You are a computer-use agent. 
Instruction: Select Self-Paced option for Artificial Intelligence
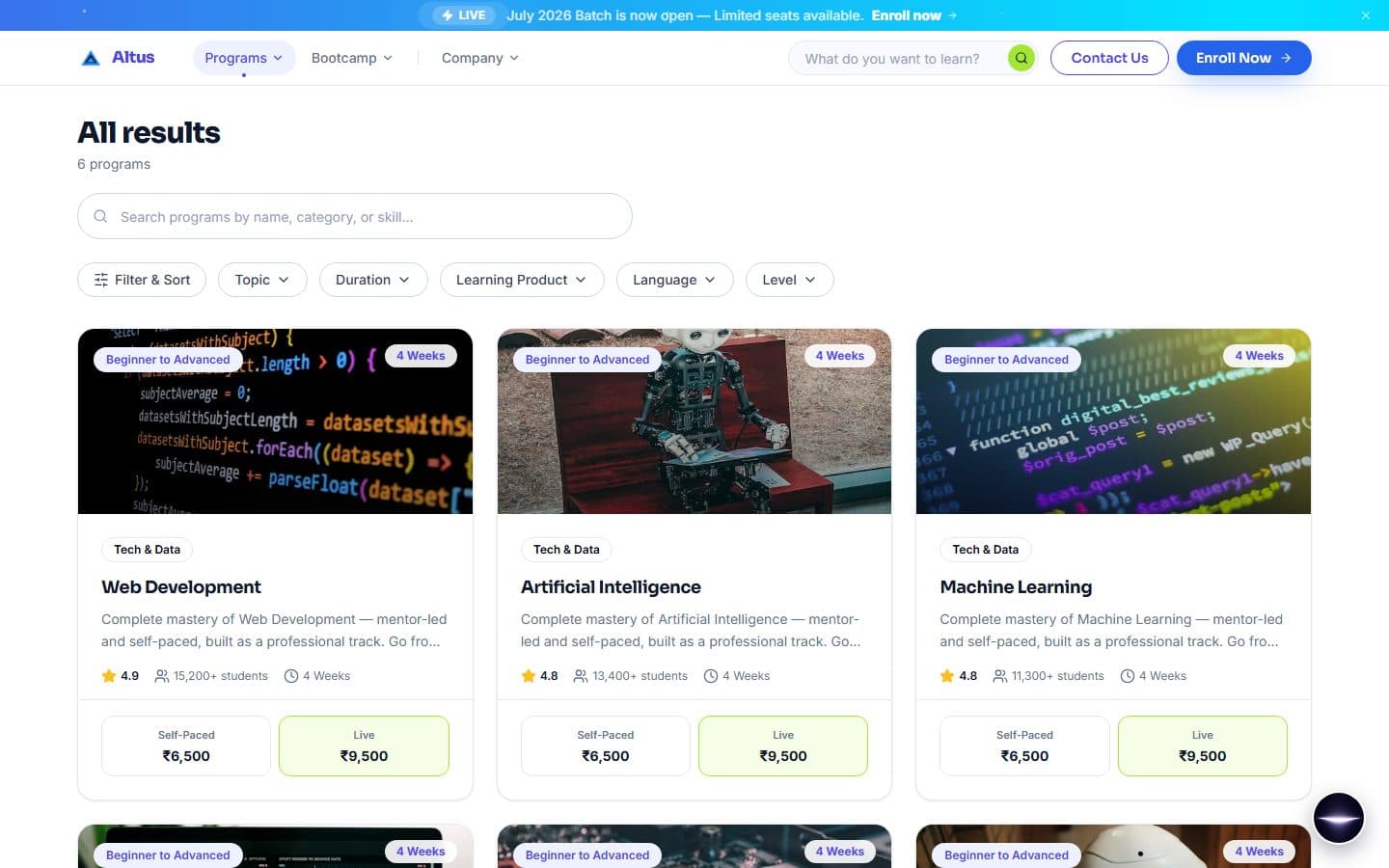(x=606, y=746)
